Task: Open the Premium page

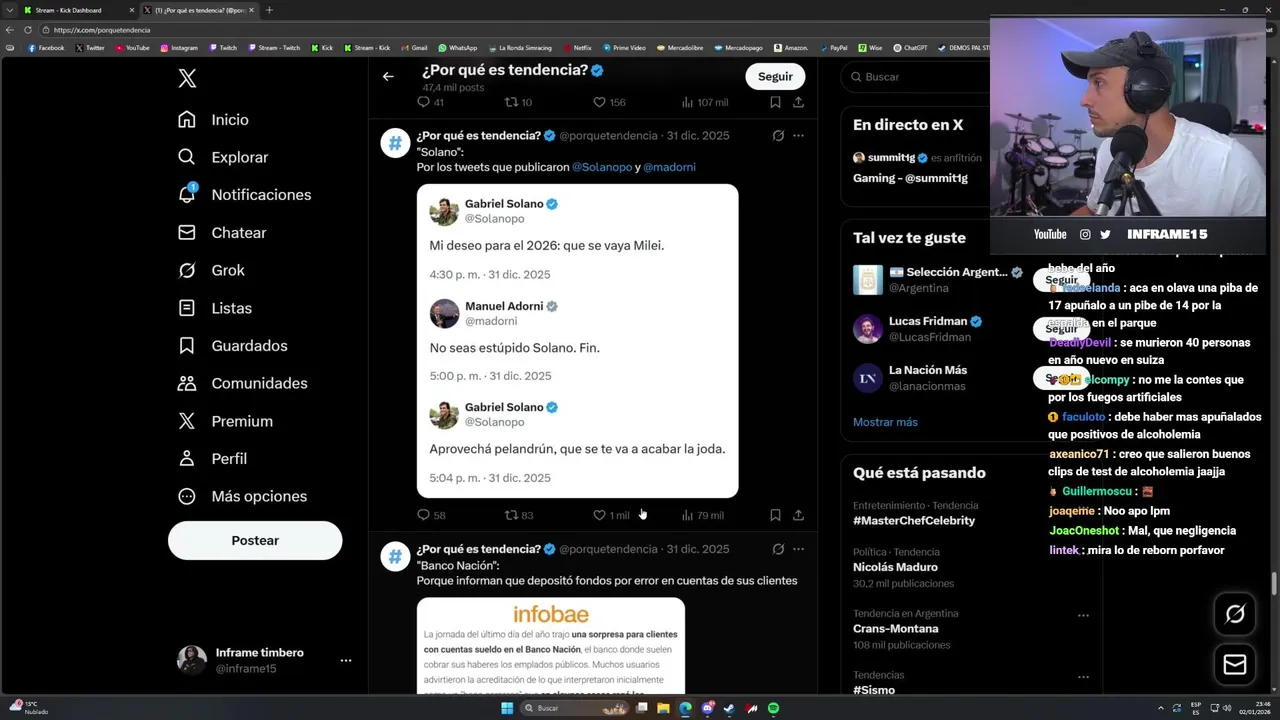Action: [225, 421]
